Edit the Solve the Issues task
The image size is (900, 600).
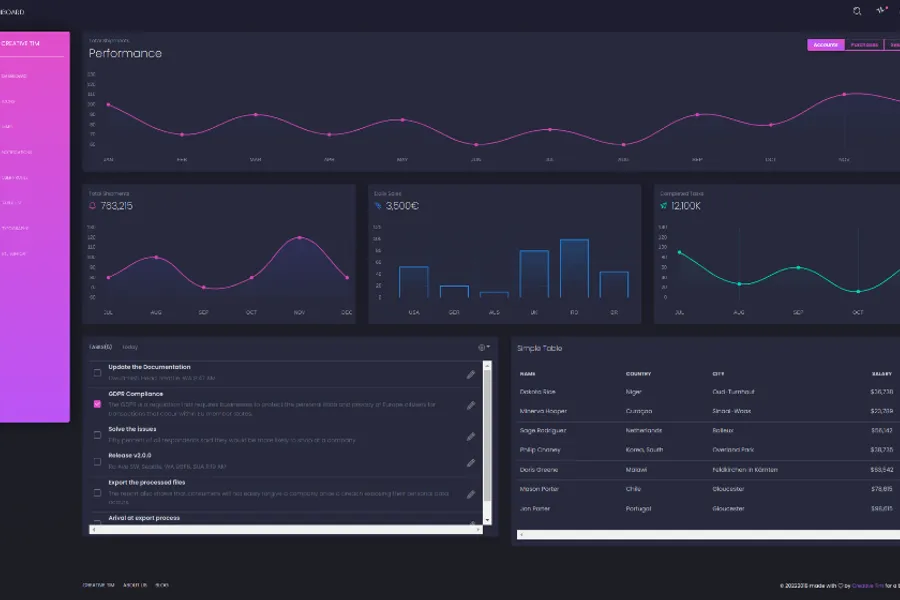(x=471, y=436)
